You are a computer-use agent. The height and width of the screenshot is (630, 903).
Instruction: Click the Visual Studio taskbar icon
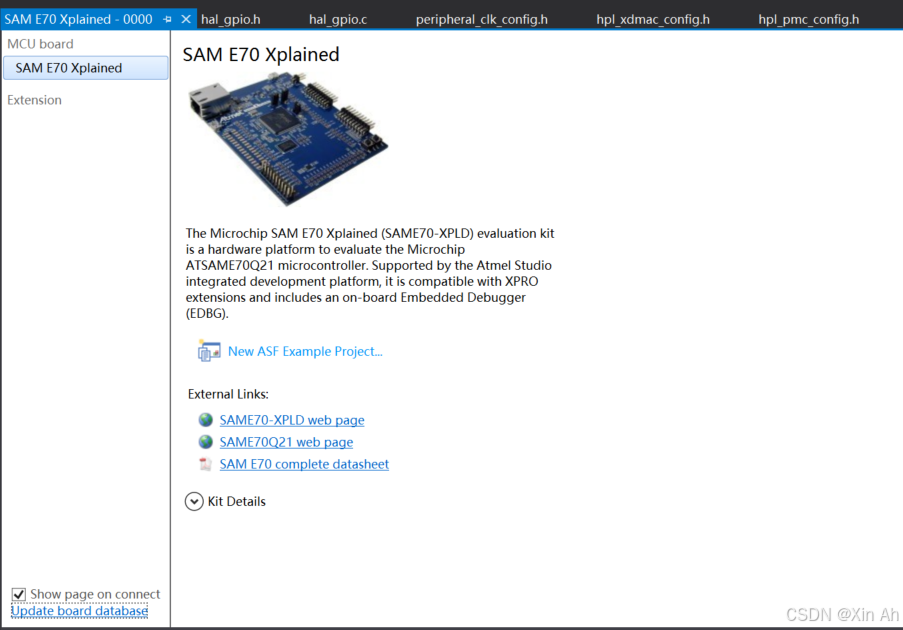[10, 17]
